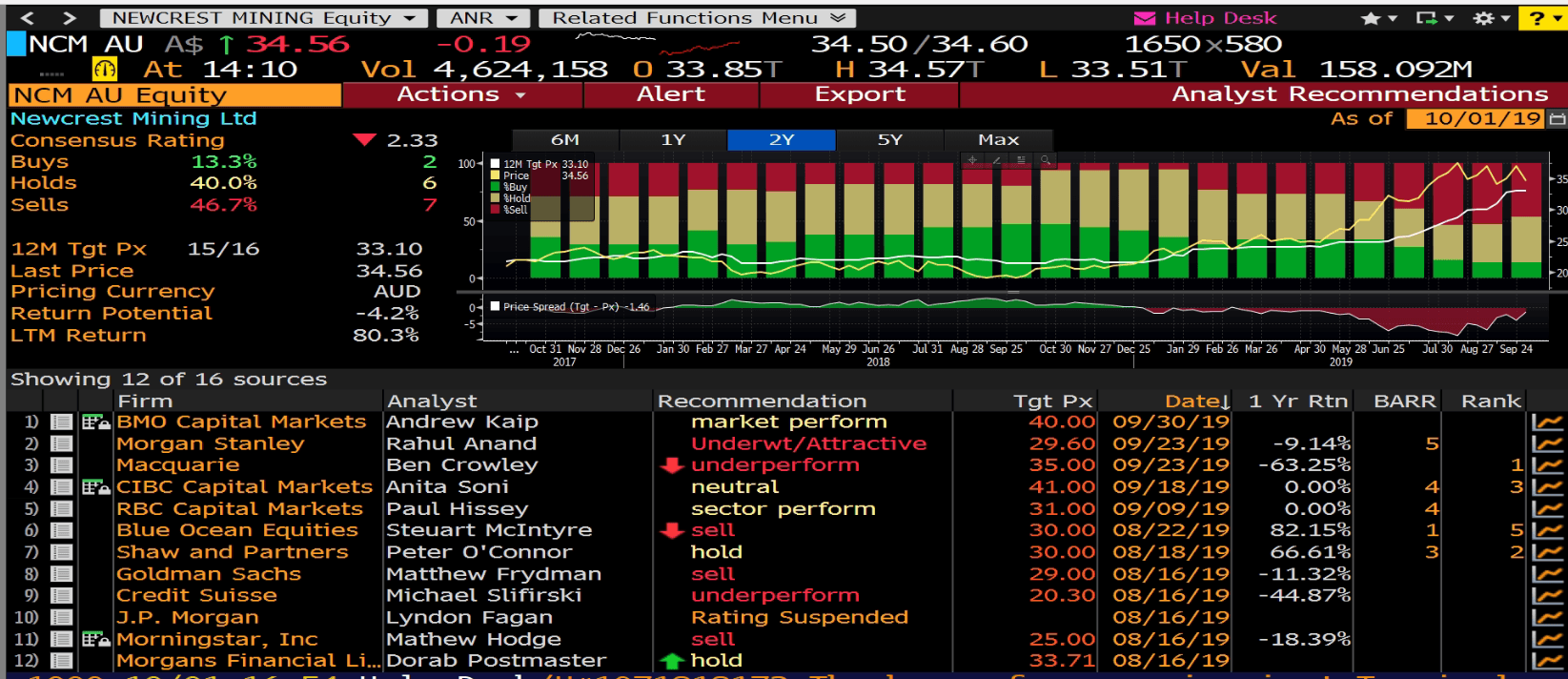Select the 1Y chart range tab

tap(673, 139)
